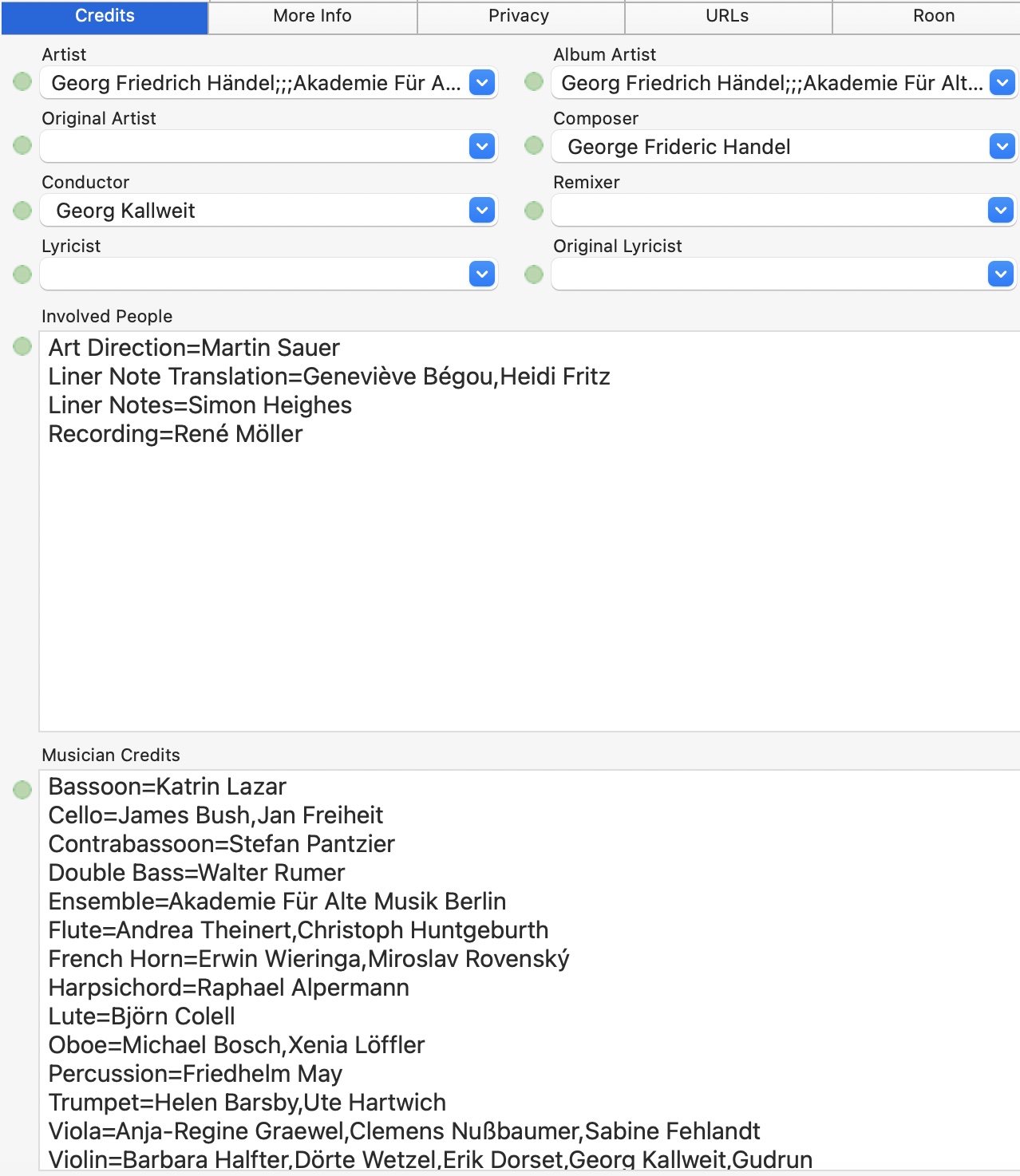The width and height of the screenshot is (1020, 1176).
Task: Select the URLs tab
Action: click(x=727, y=16)
